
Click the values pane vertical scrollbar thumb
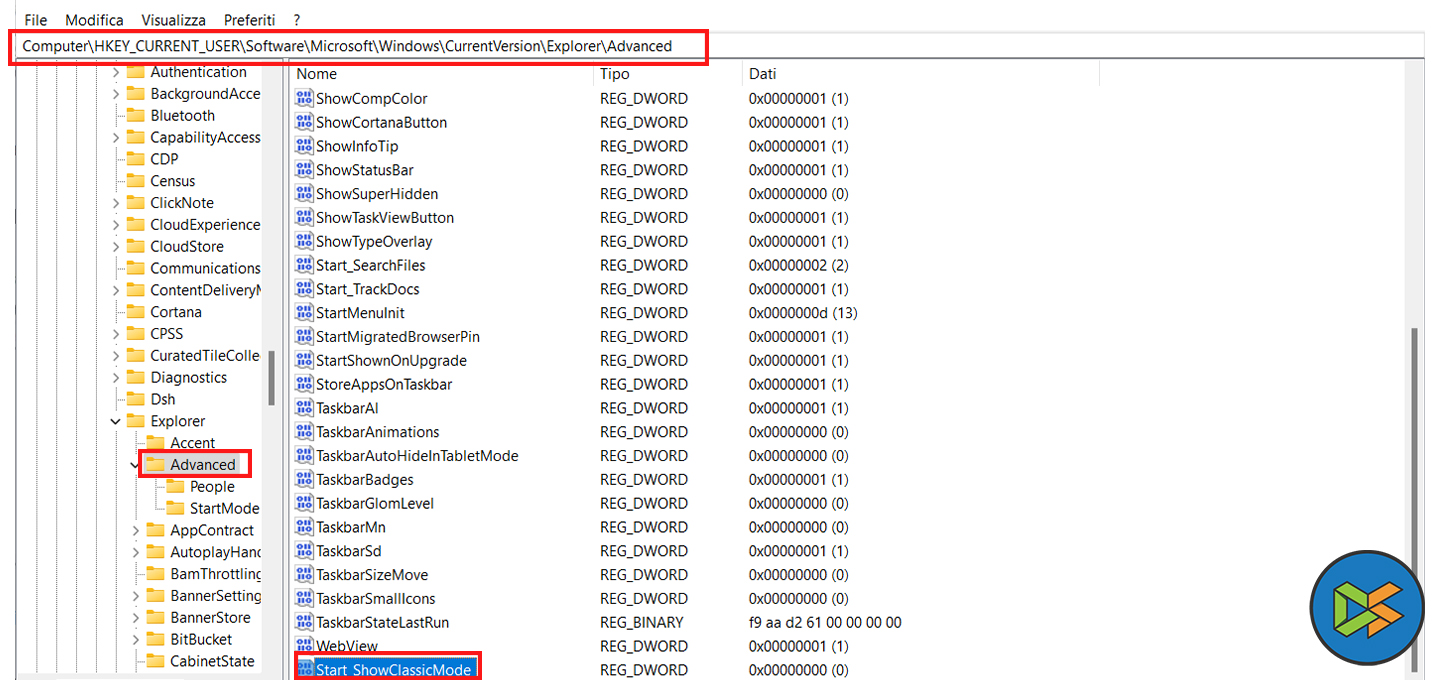(x=1414, y=500)
